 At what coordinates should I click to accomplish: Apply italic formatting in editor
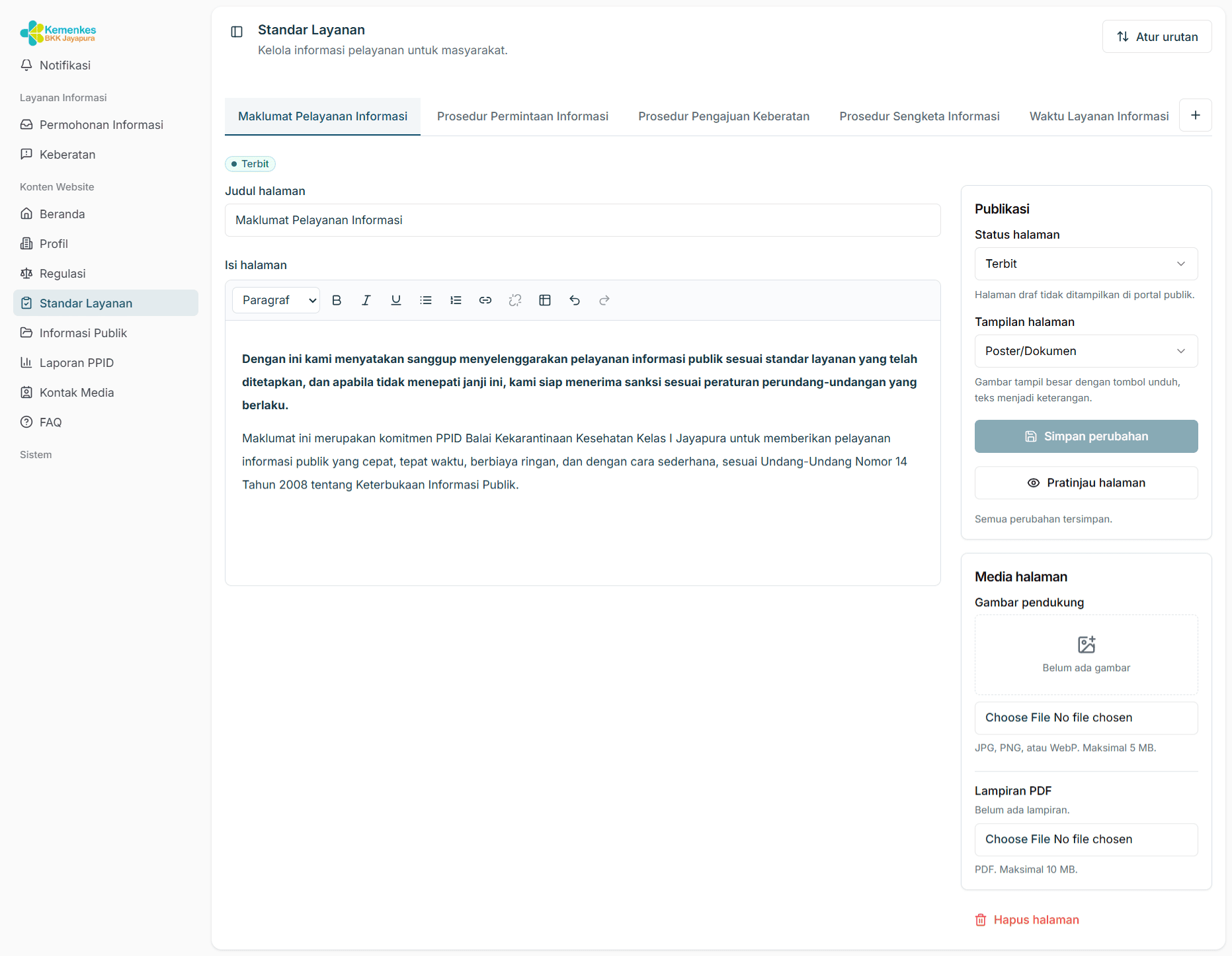[x=366, y=300]
